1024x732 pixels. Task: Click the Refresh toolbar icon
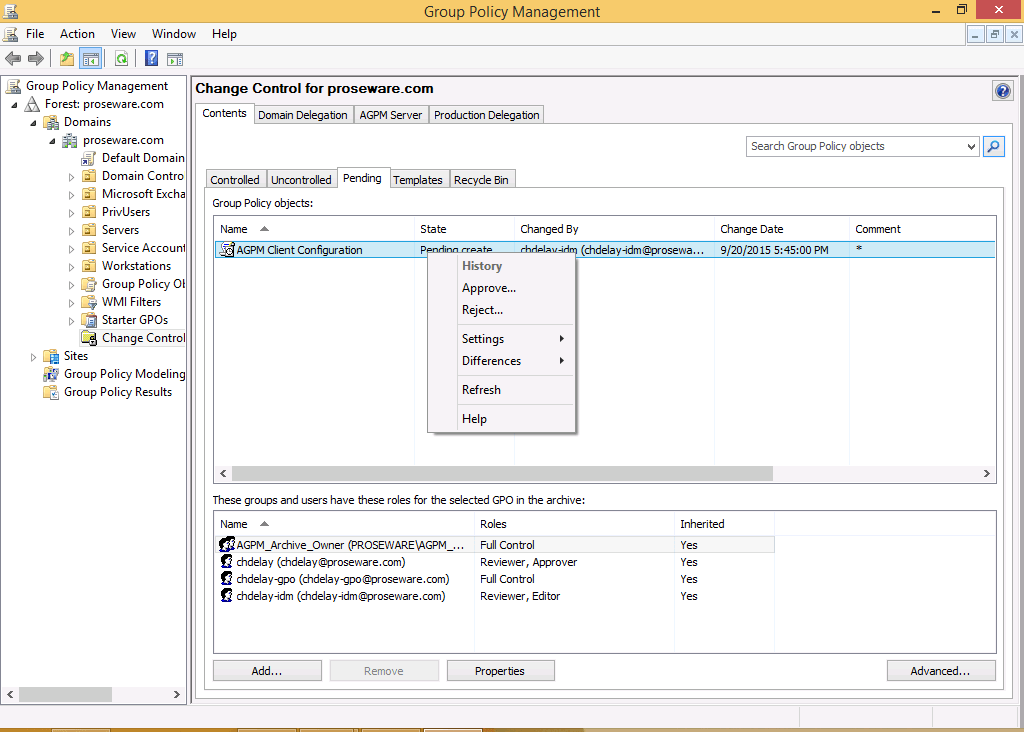tap(121, 59)
